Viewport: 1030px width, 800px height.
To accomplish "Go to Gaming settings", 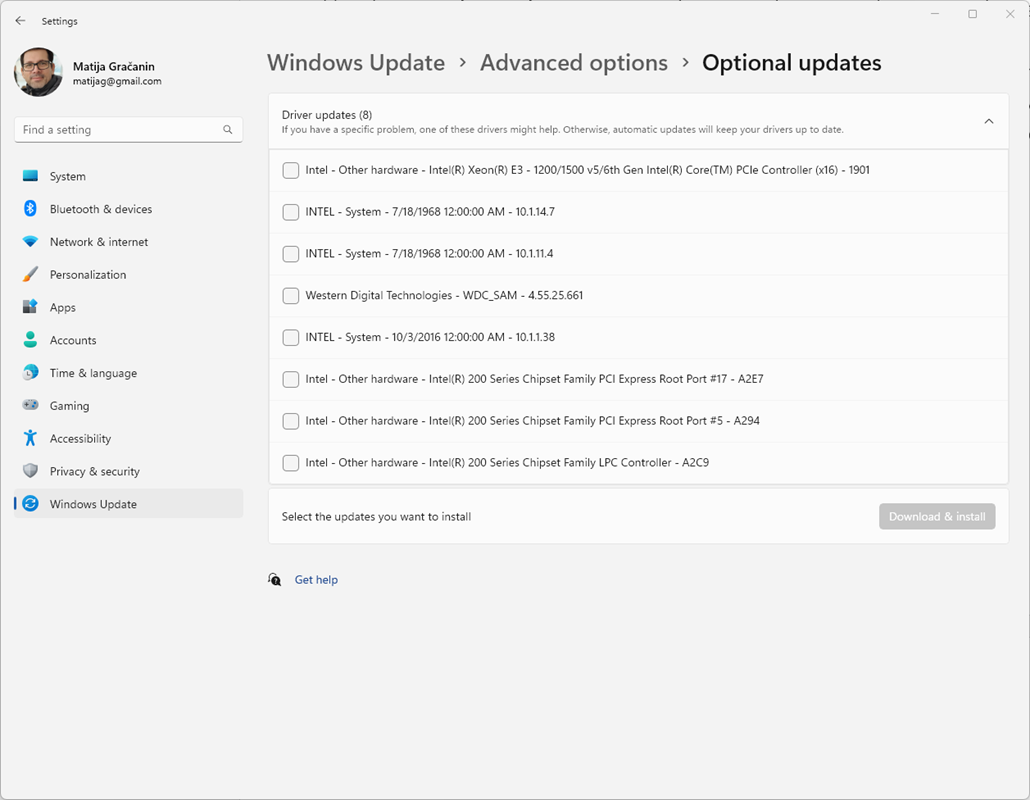I will (128, 406).
